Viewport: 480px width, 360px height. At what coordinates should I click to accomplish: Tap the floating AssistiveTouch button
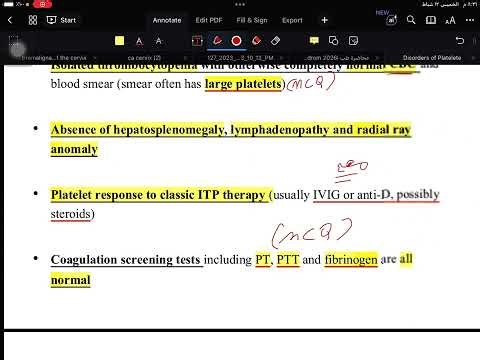(17, 50)
